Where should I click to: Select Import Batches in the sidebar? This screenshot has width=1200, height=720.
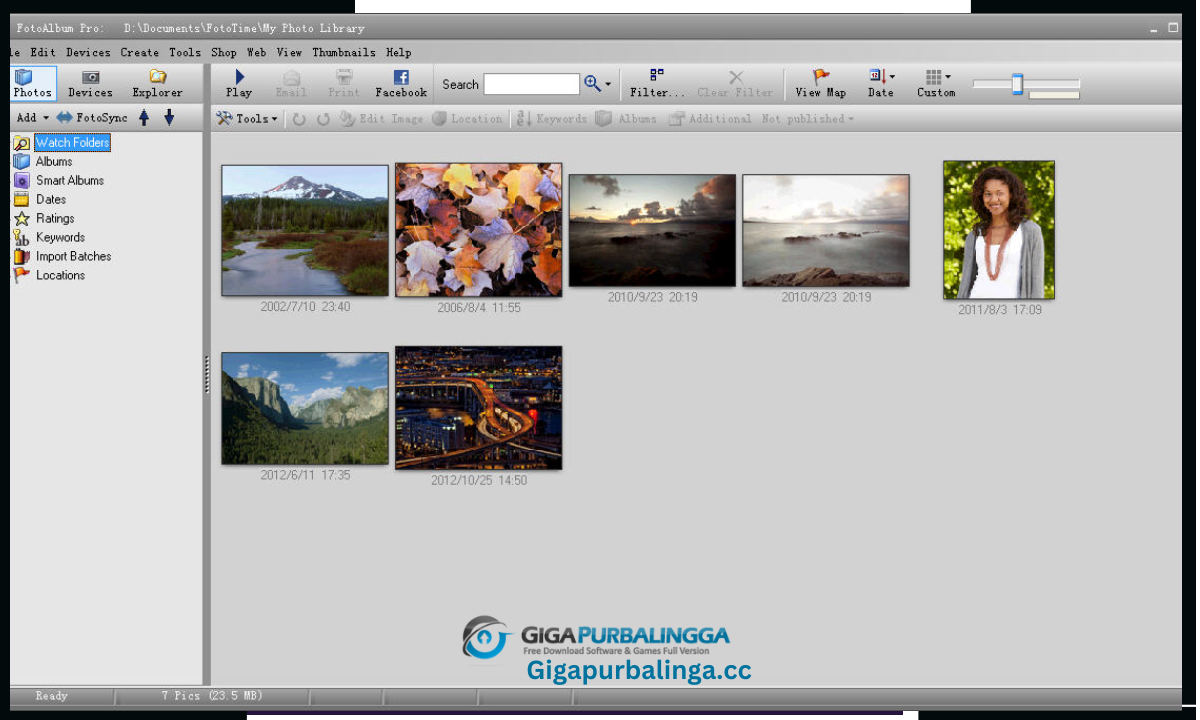[73, 256]
